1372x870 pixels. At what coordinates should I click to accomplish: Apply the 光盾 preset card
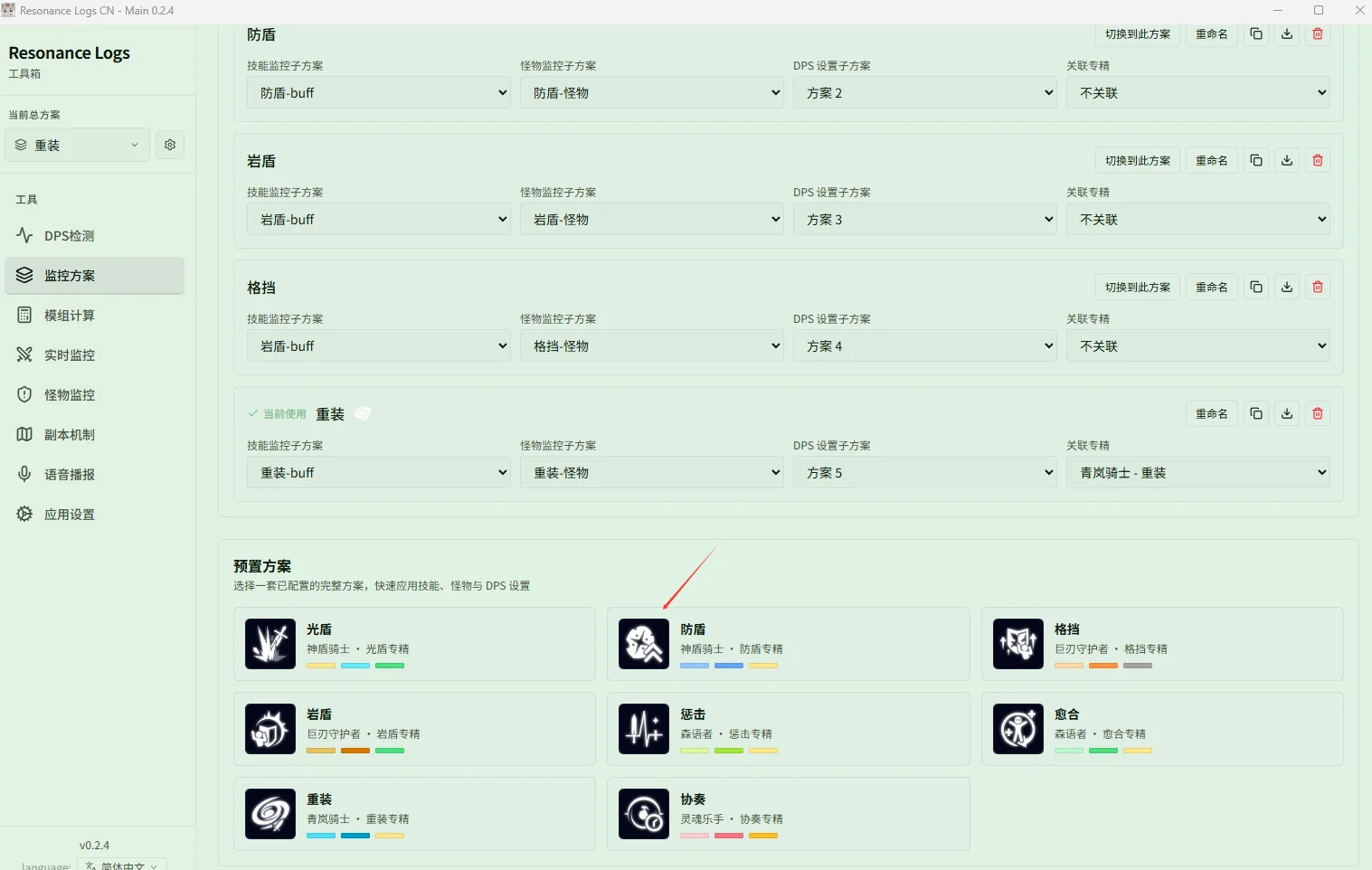[x=414, y=644]
